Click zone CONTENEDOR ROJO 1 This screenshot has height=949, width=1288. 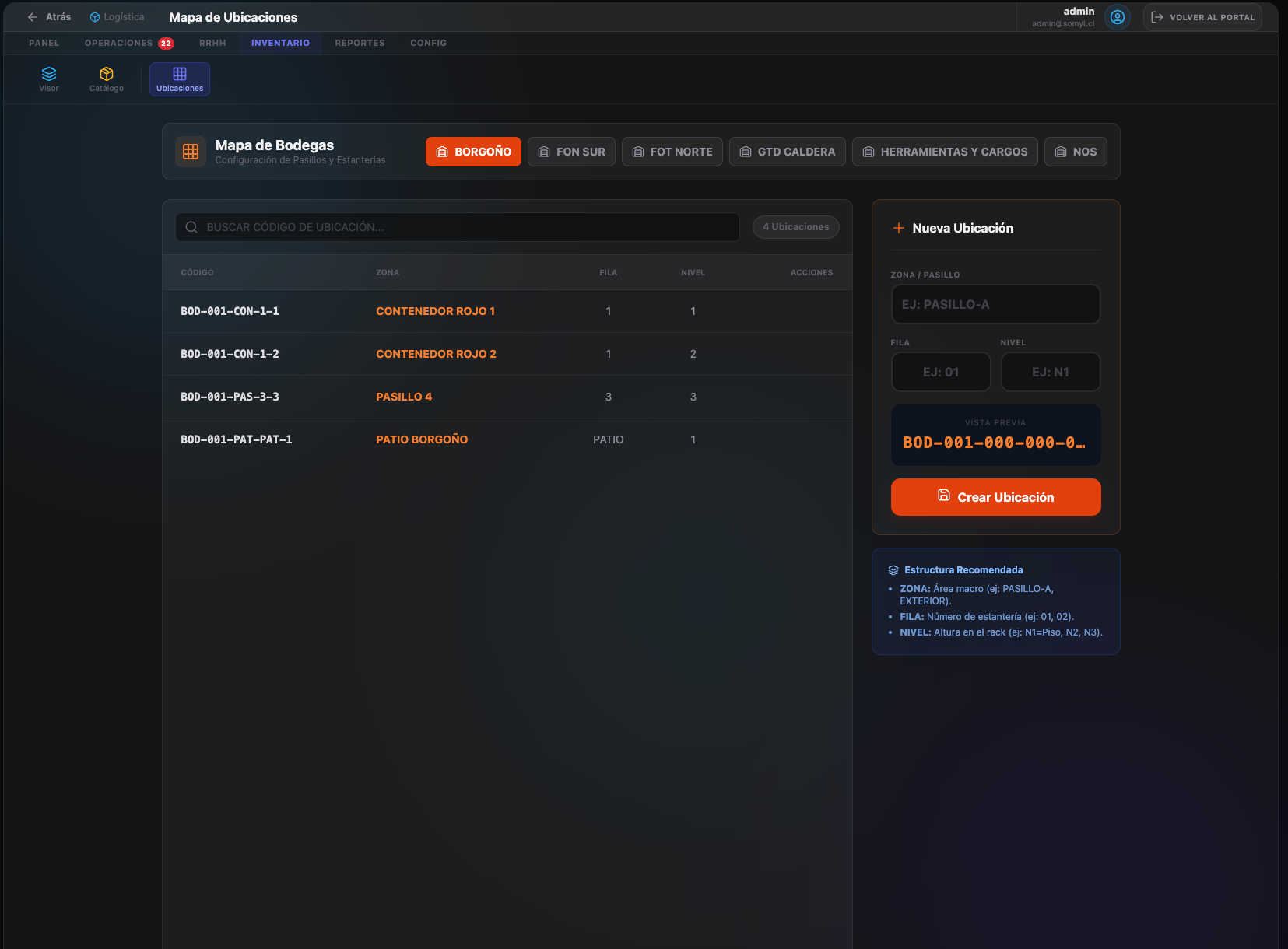coord(435,311)
